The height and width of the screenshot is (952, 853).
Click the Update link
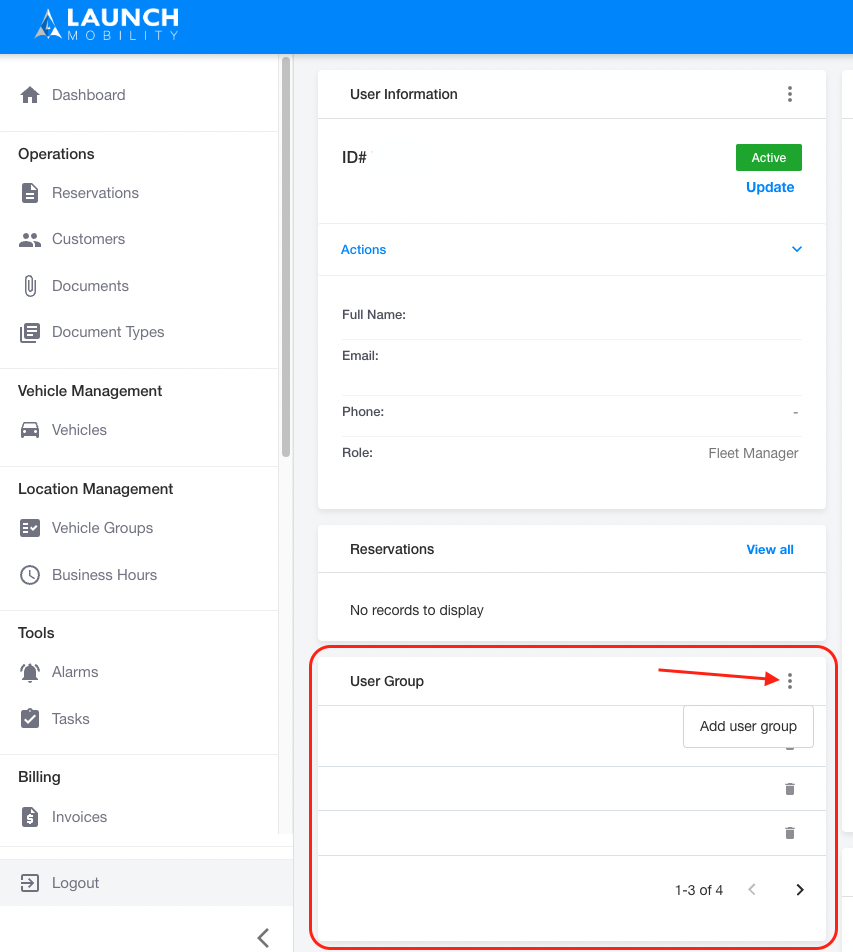coord(770,187)
